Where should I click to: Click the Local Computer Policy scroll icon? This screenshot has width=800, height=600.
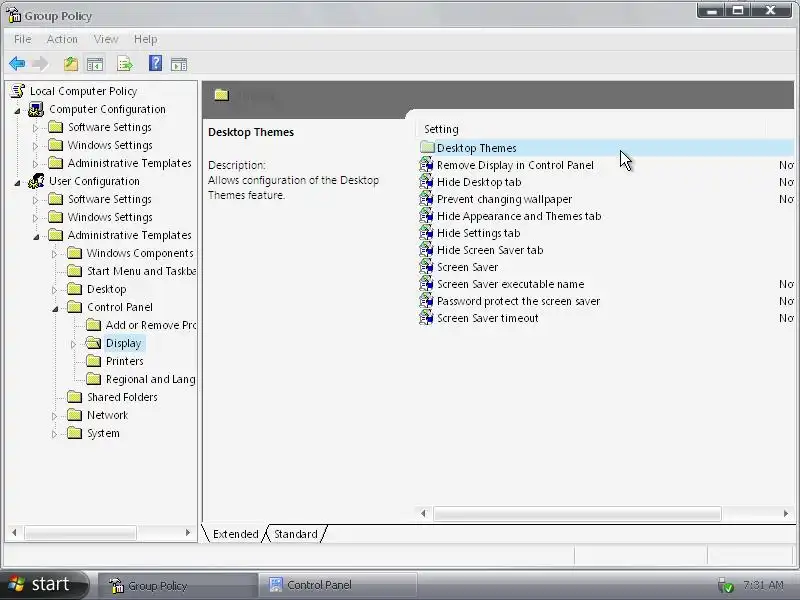18,91
